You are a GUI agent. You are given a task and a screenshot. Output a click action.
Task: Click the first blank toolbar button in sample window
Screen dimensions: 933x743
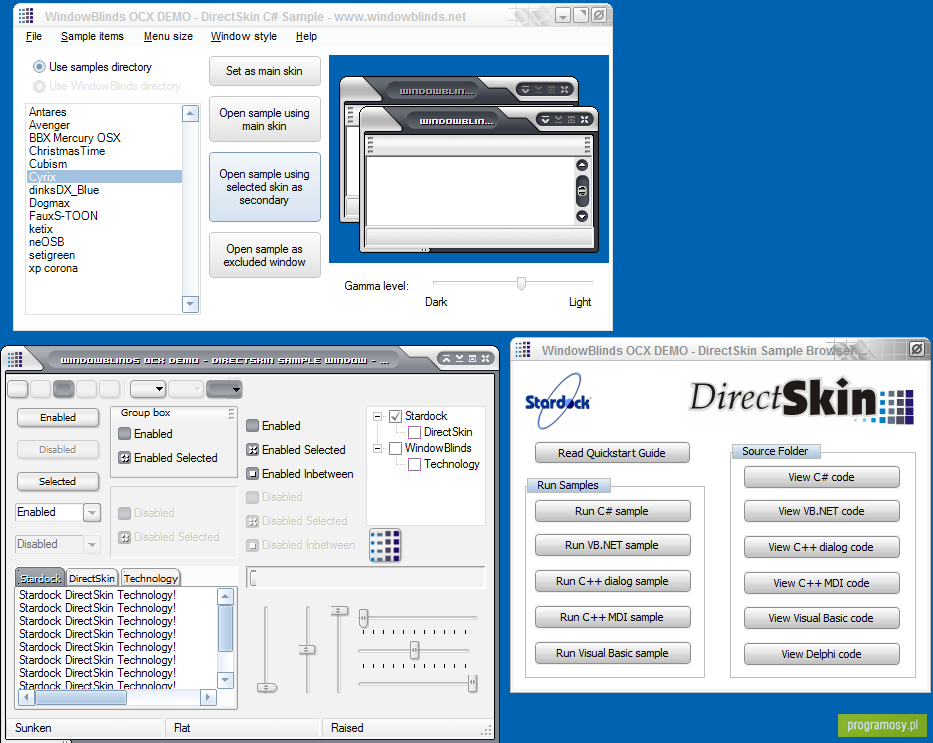tap(18, 389)
